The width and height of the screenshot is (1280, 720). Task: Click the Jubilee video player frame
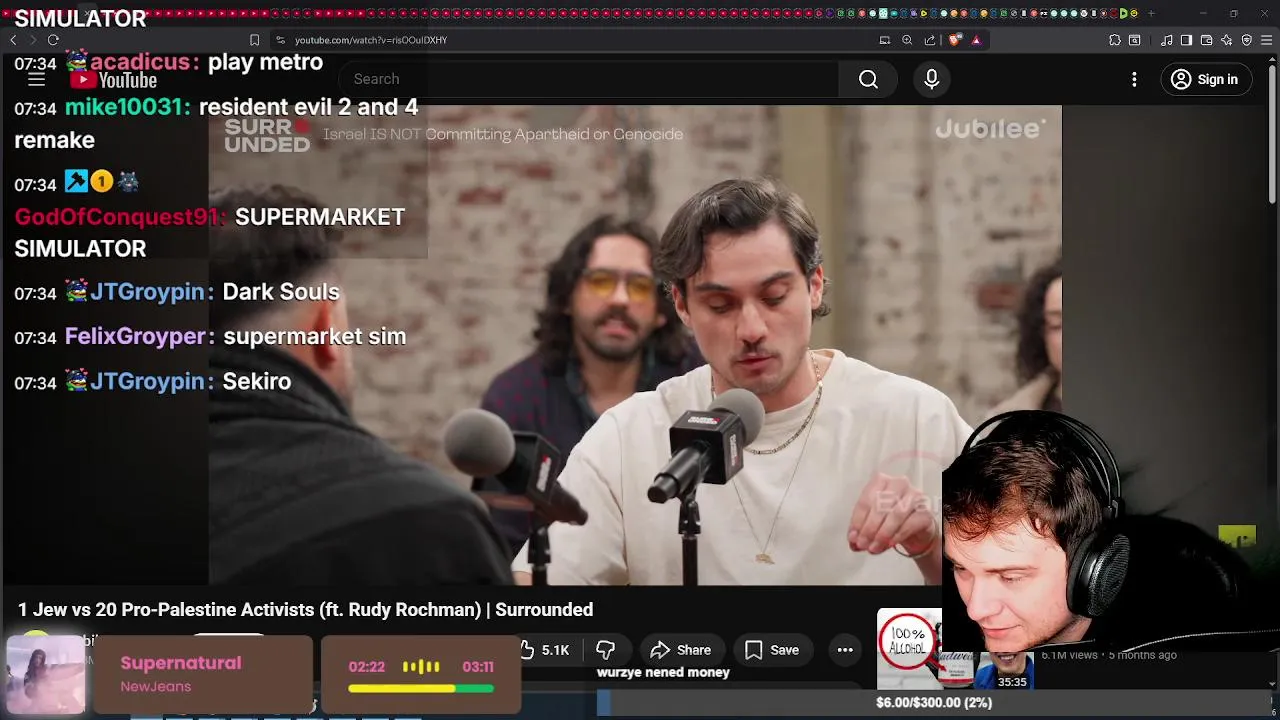[635, 345]
